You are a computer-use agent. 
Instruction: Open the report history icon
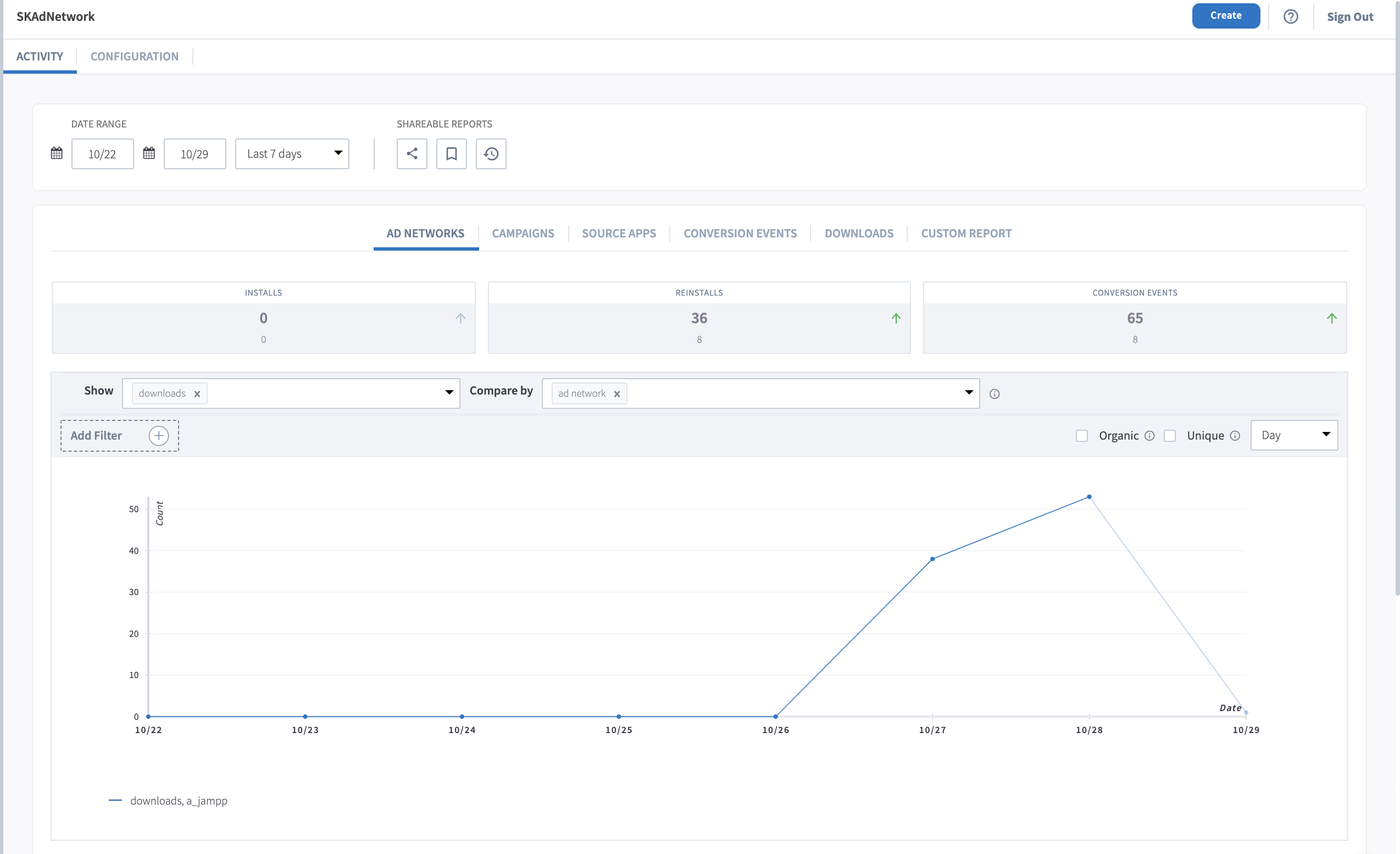click(x=491, y=154)
